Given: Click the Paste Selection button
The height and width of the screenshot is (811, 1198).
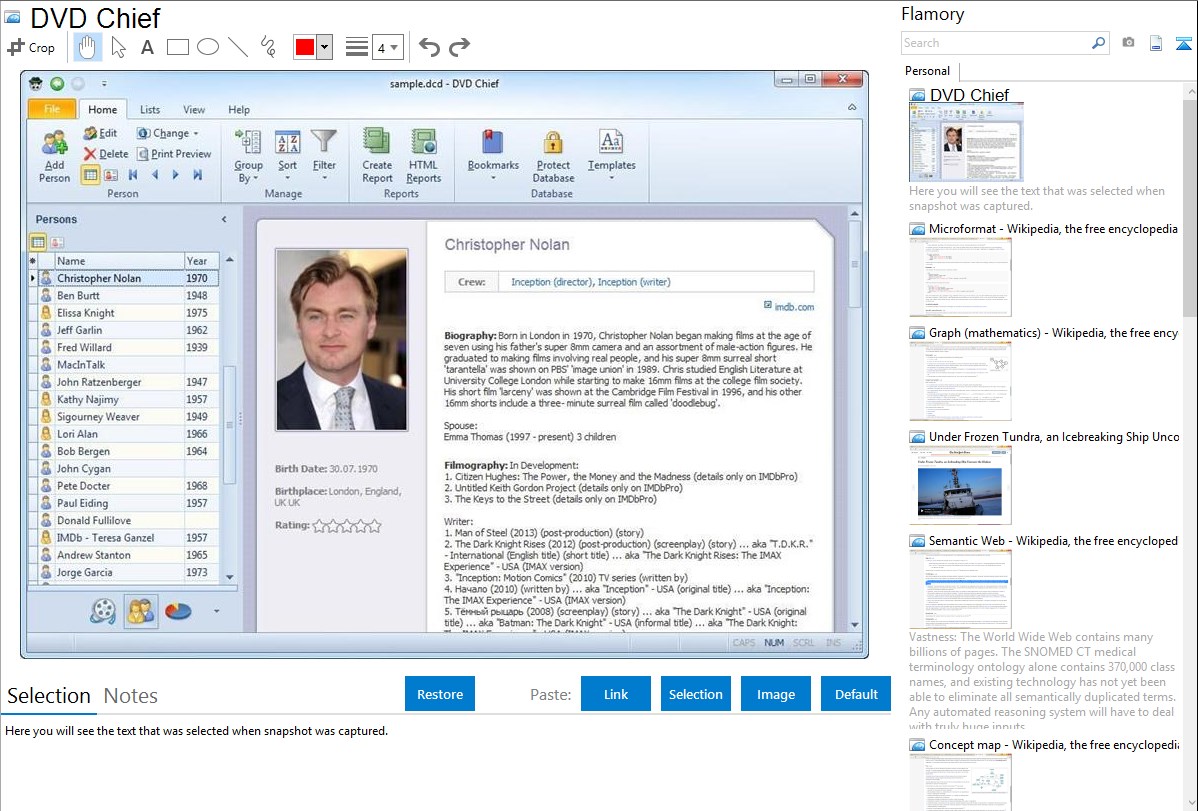Looking at the screenshot, I should pyautogui.click(x=696, y=694).
